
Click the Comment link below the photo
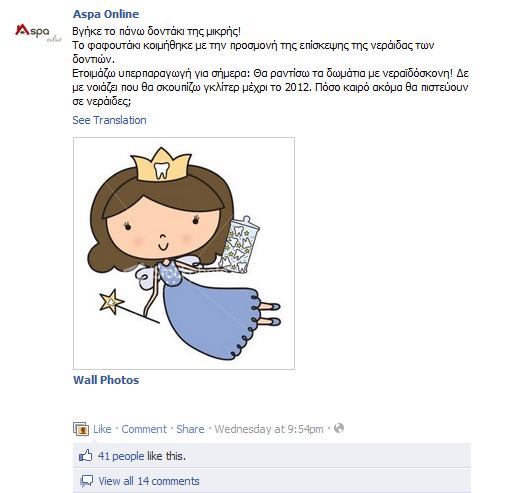[x=144, y=429]
